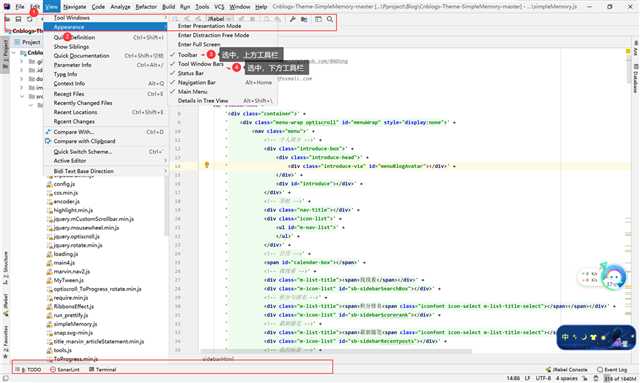Screen dimensions: 640x383
Task: Click the floating robot assistant widget
Action: pyautogui.click(x=613, y=276)
